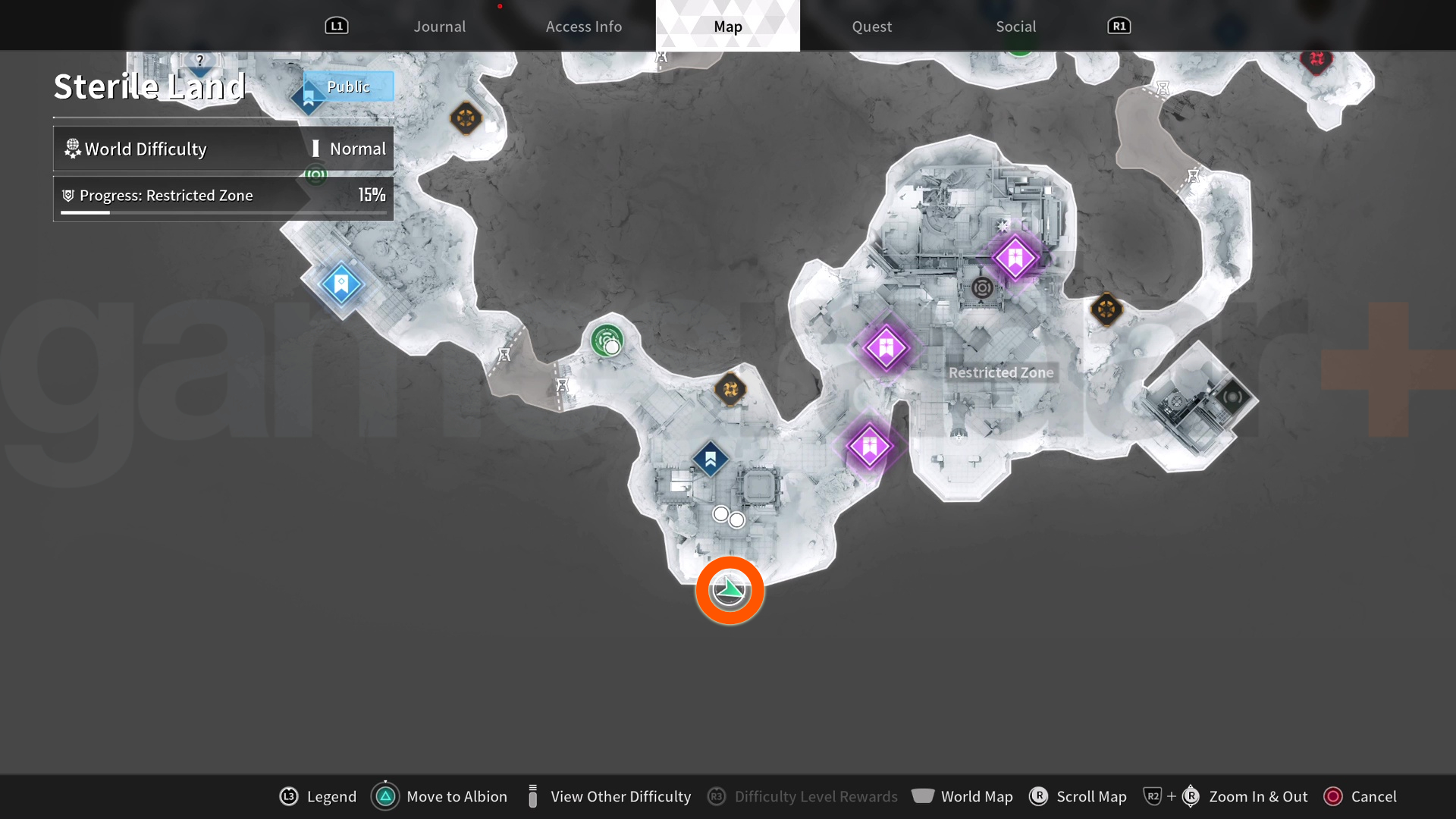Image resolution: width=1456 pixels, height=819 pixels.
Task: Click the orange player position marker icon
Action: tap(730, 590)
